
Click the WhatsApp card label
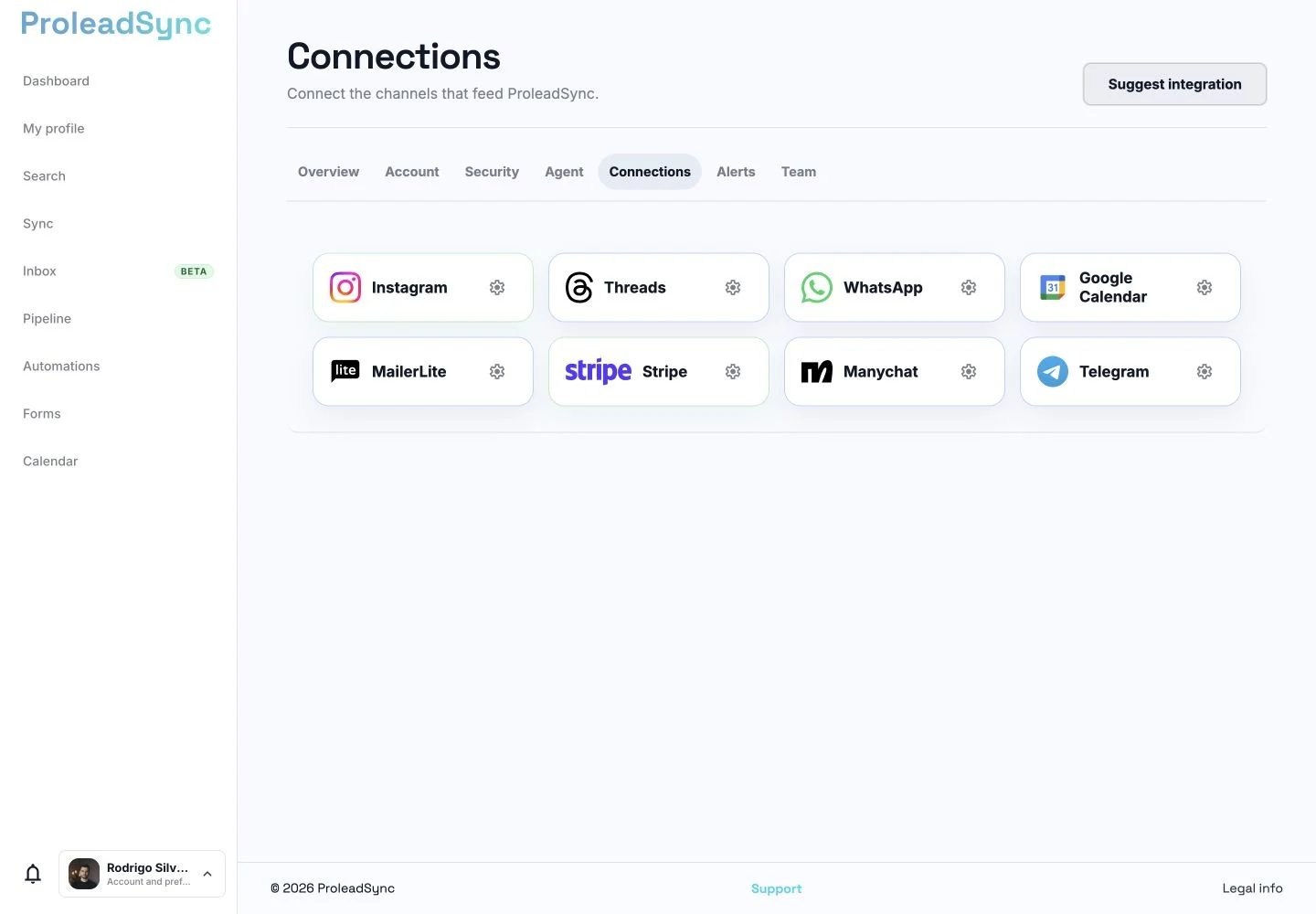tap(884, 288)
